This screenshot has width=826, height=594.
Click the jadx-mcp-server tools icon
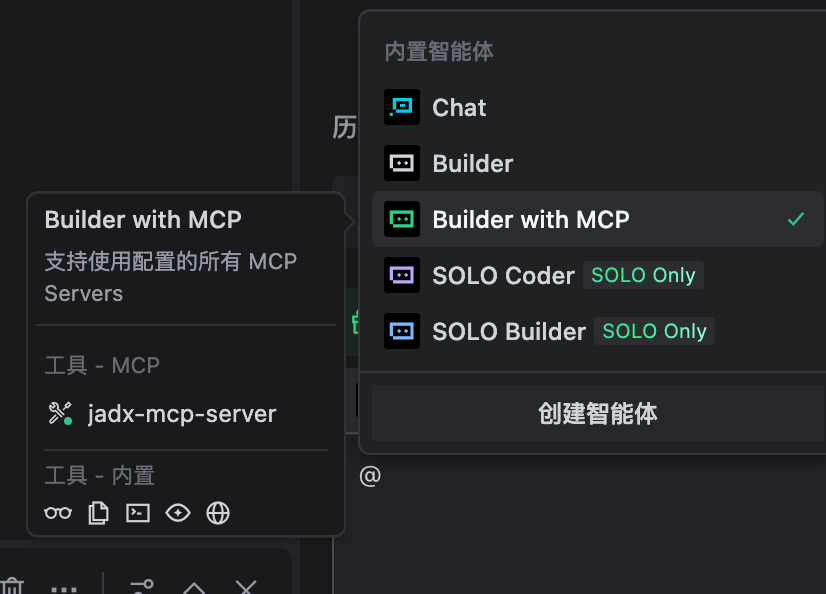[x=60, y=414]
